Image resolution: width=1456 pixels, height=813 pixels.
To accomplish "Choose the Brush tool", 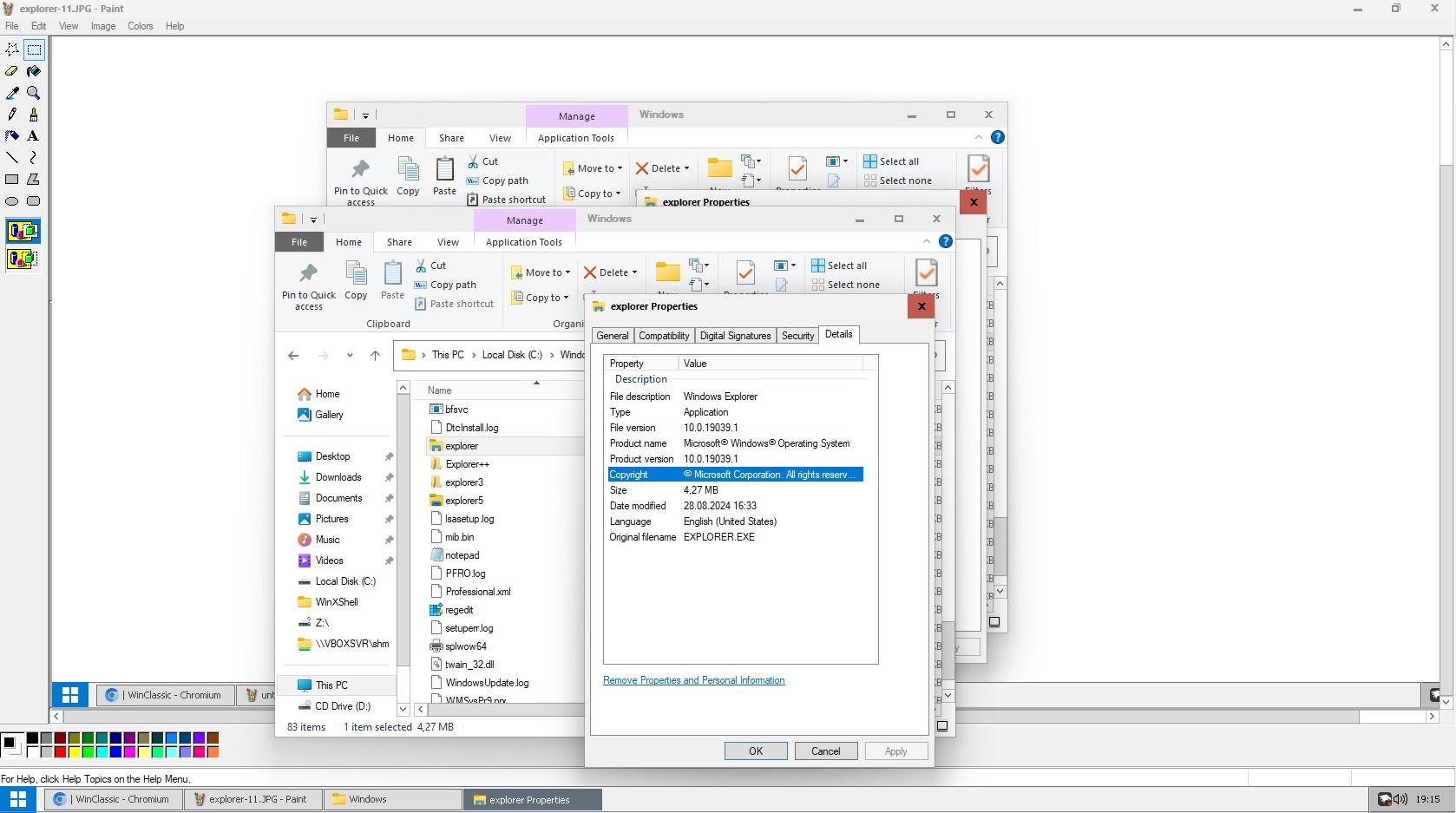I will coord(34,115).
